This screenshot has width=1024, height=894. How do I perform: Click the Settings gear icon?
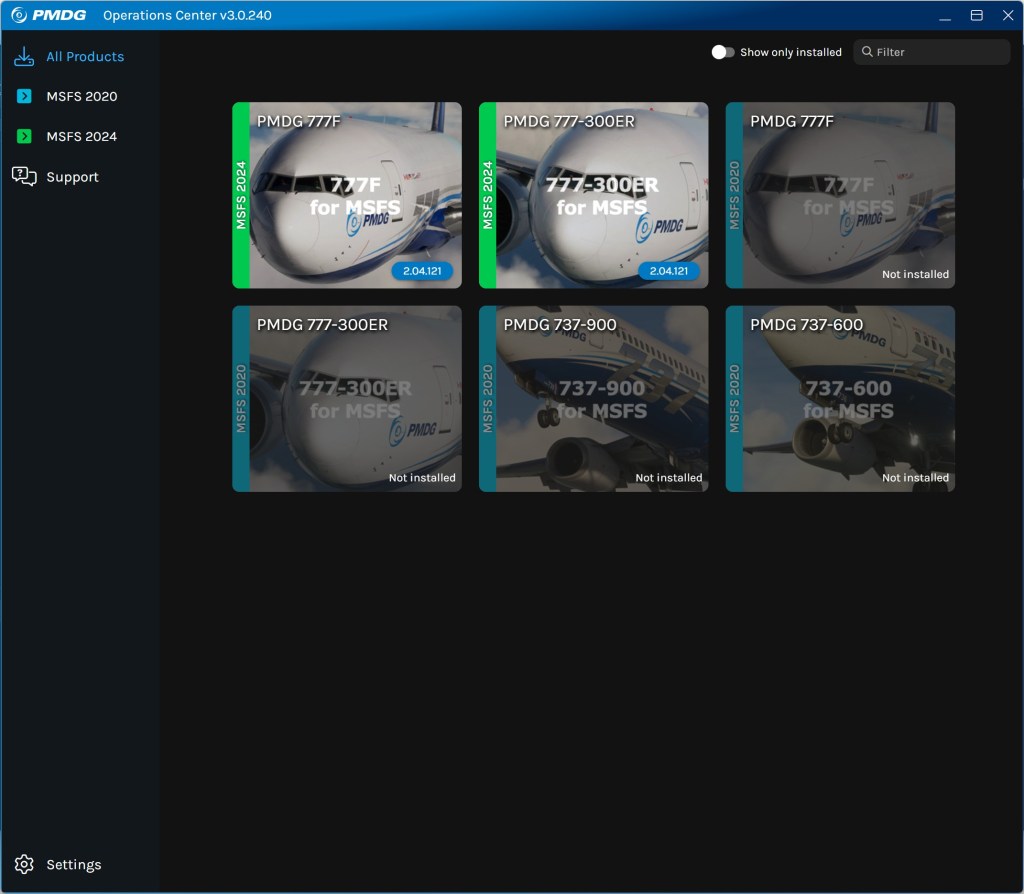pos(24,864)
